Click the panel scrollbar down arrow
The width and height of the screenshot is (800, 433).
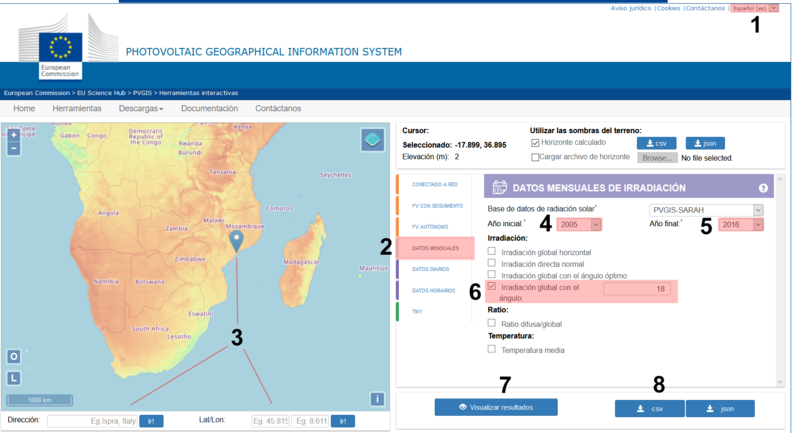[780, 382]
